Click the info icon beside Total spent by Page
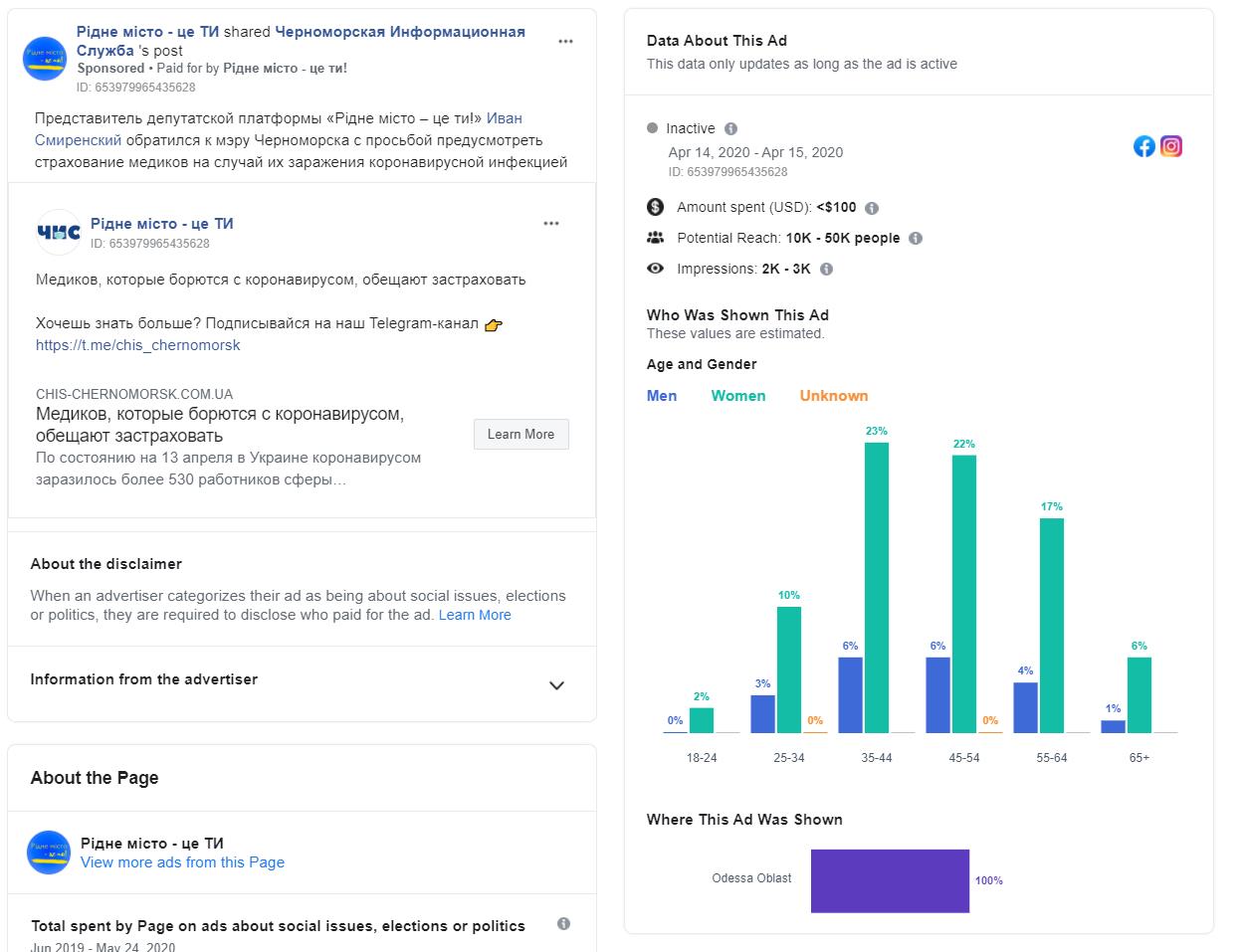 coord(563,924)
